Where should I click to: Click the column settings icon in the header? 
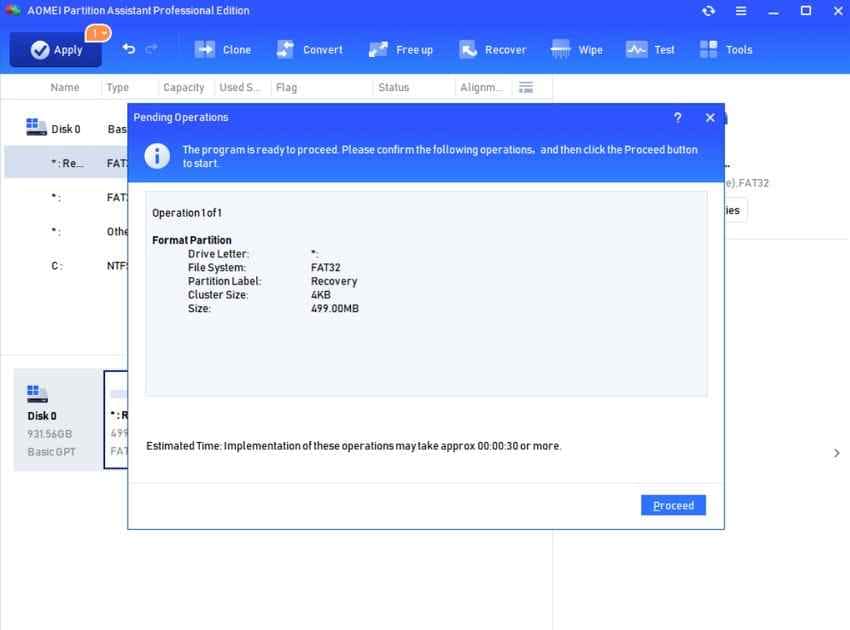point(526,87)
